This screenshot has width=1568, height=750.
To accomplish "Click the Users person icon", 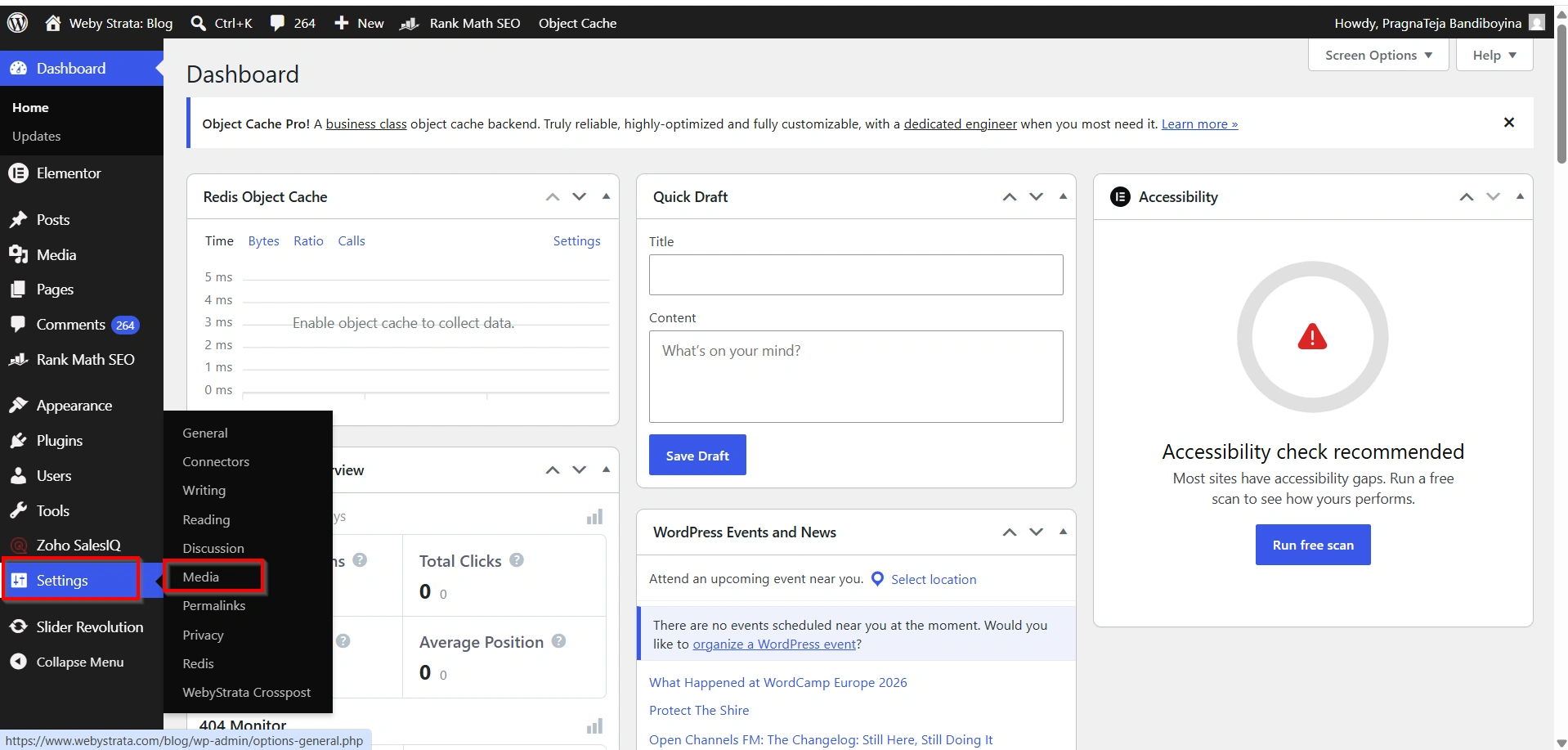I will [x=18, y=476].
